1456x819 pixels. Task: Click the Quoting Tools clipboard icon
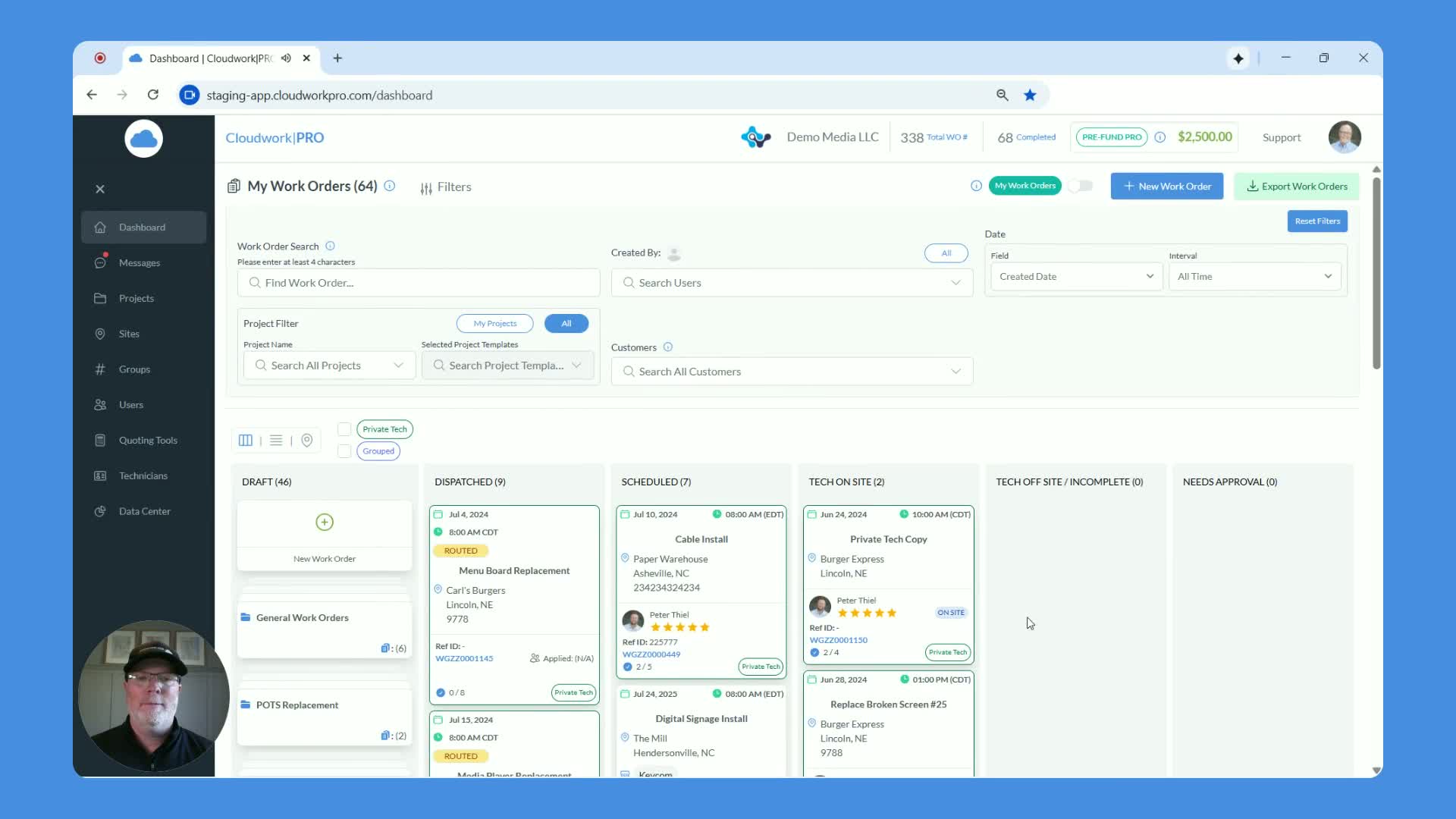click(100, 441)
